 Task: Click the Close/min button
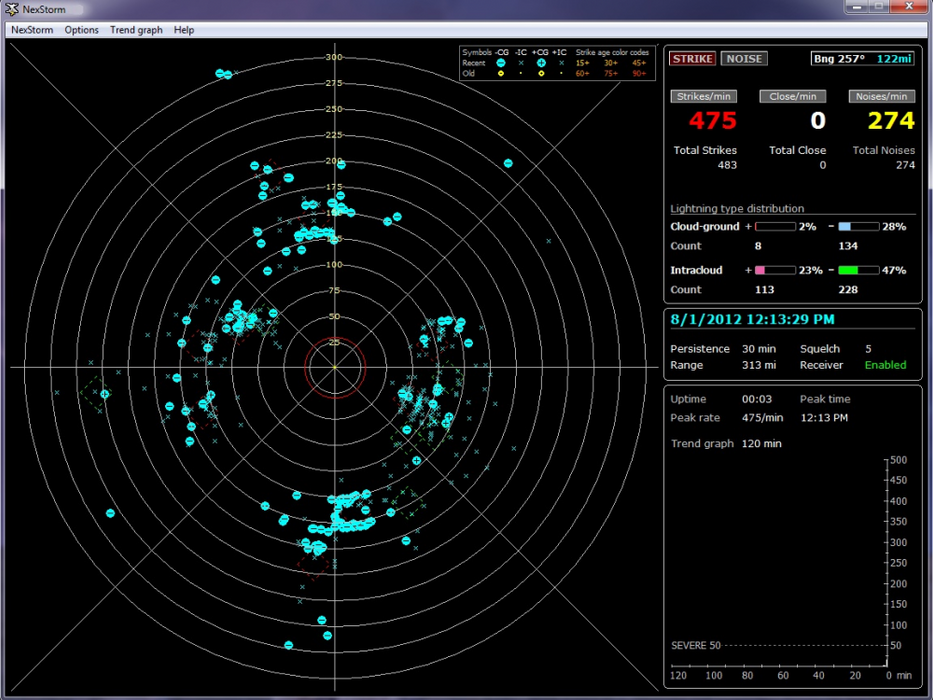[x=792, y=97]
